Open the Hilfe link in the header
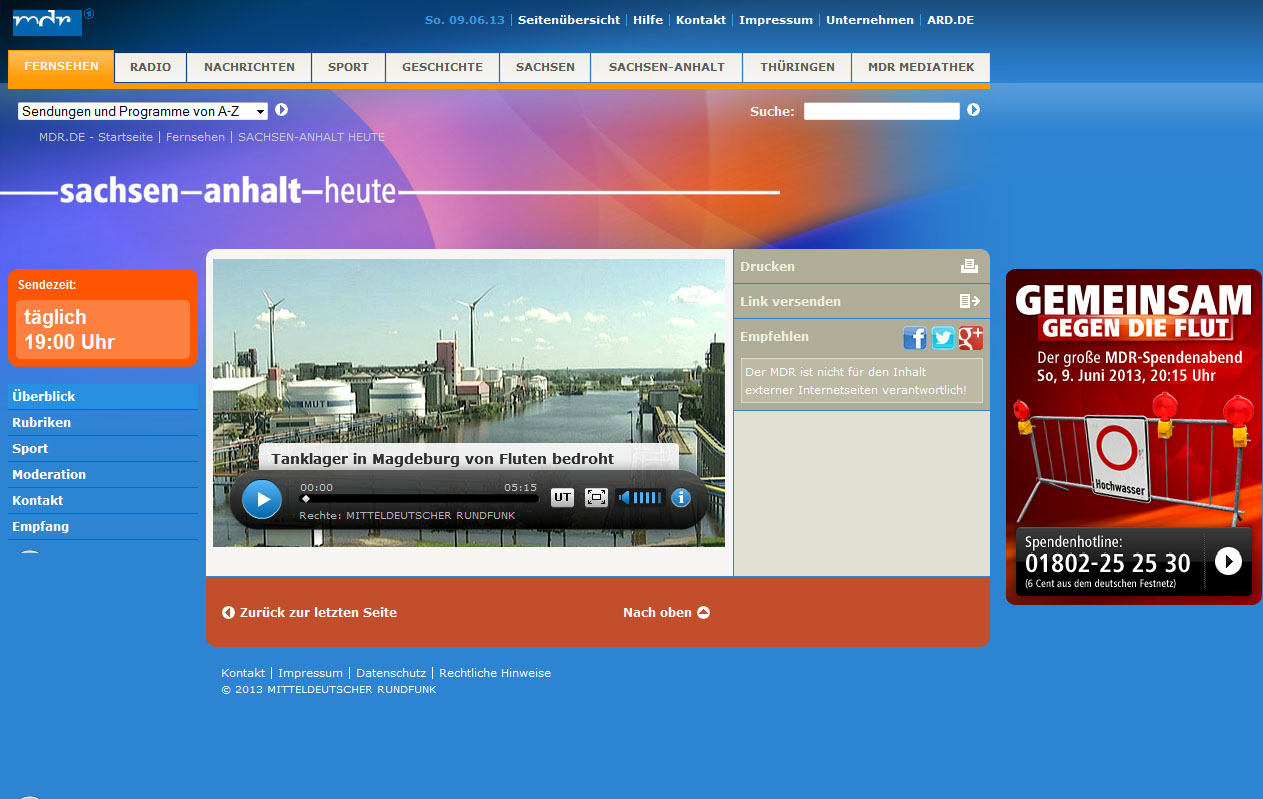 (648, 20)
